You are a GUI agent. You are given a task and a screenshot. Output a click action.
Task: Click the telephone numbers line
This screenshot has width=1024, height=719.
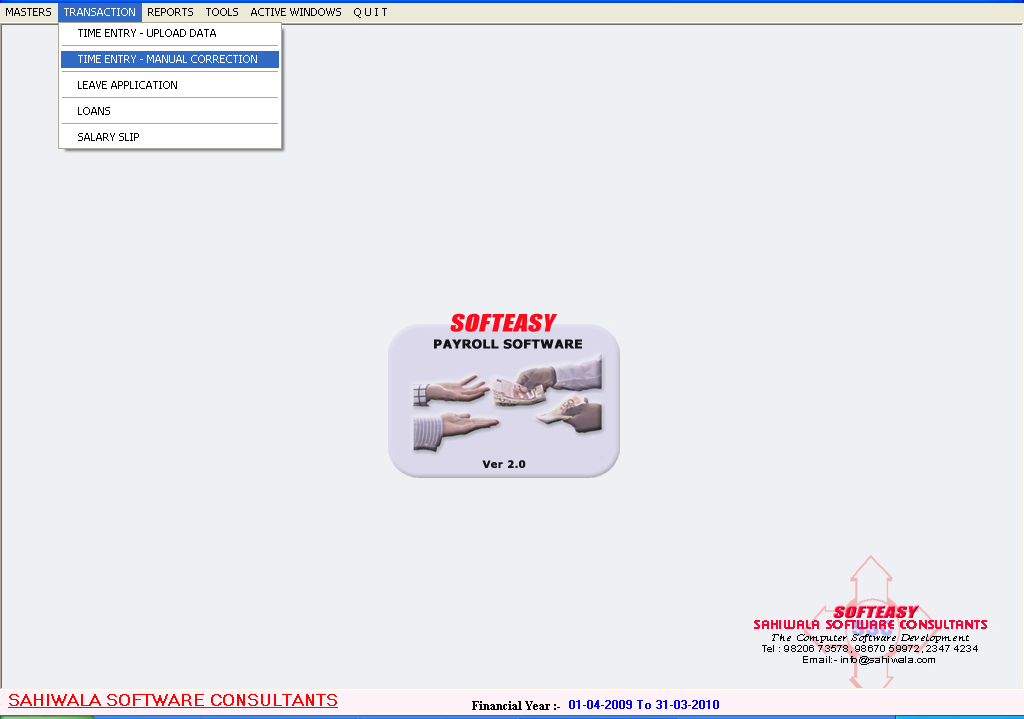pyautogui.click(x=869, y=648)
